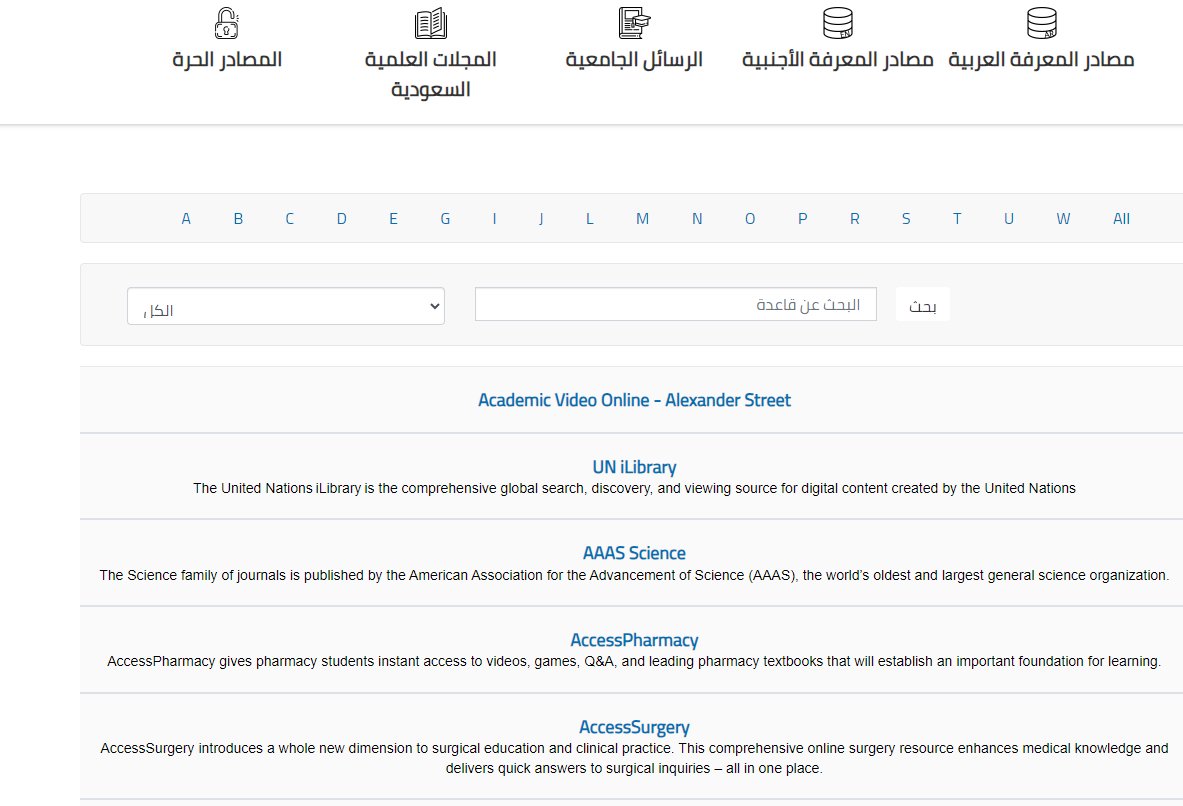Filter databases by letter W

[x=1063, y=219]
